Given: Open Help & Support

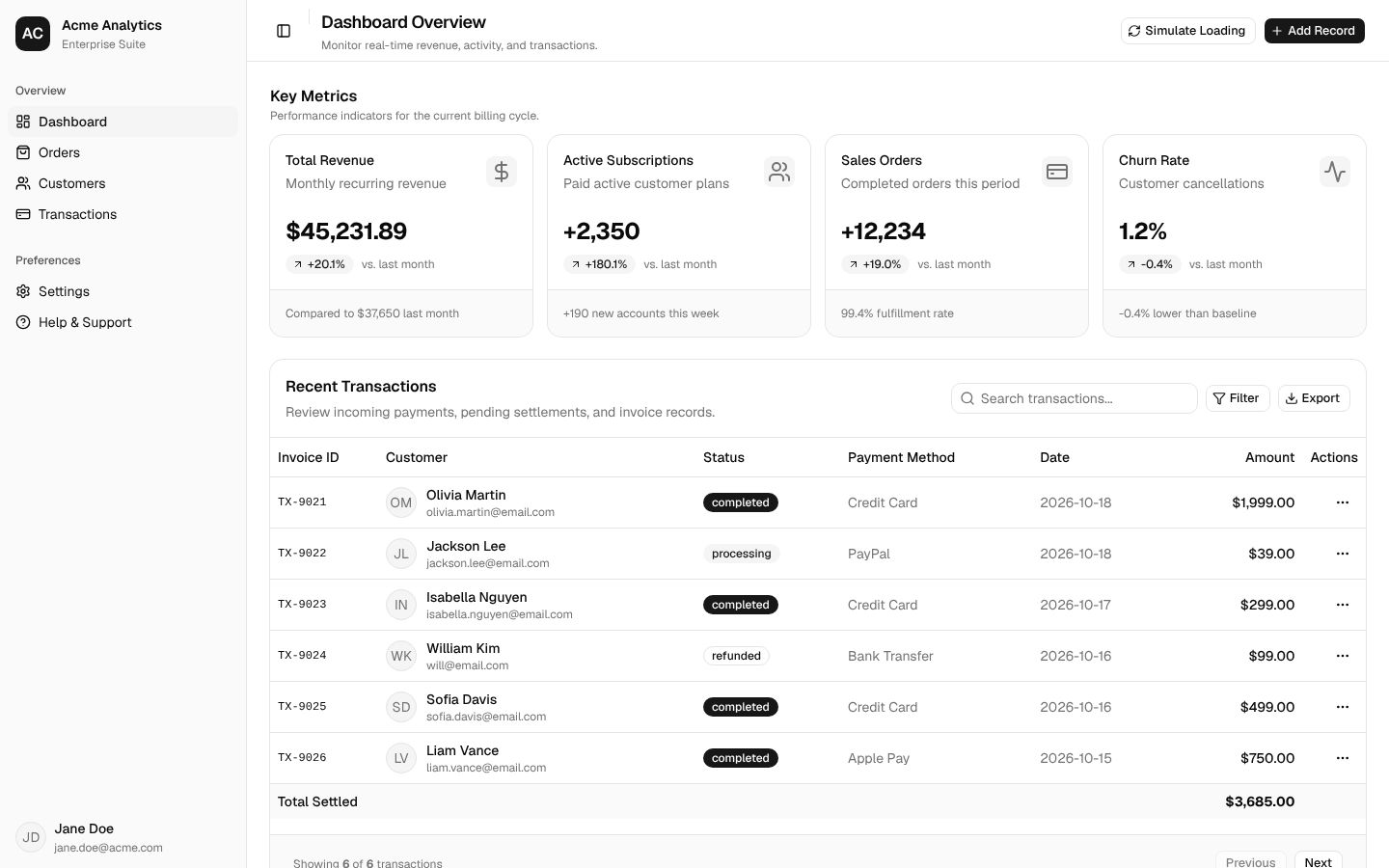Looking at the screenshot, I should (123, 322).
